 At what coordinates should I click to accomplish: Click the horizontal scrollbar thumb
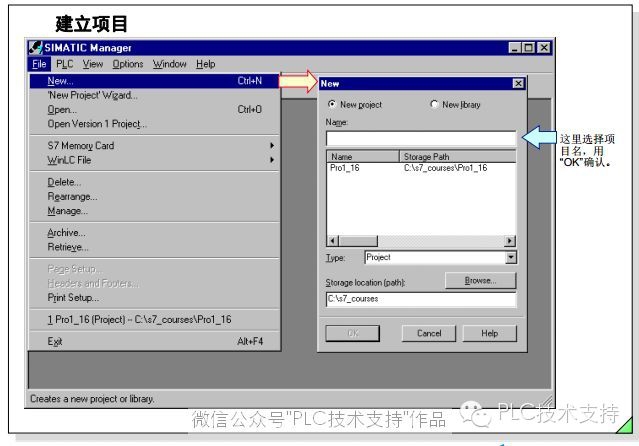pyautogui.click(x=358, y=241)
